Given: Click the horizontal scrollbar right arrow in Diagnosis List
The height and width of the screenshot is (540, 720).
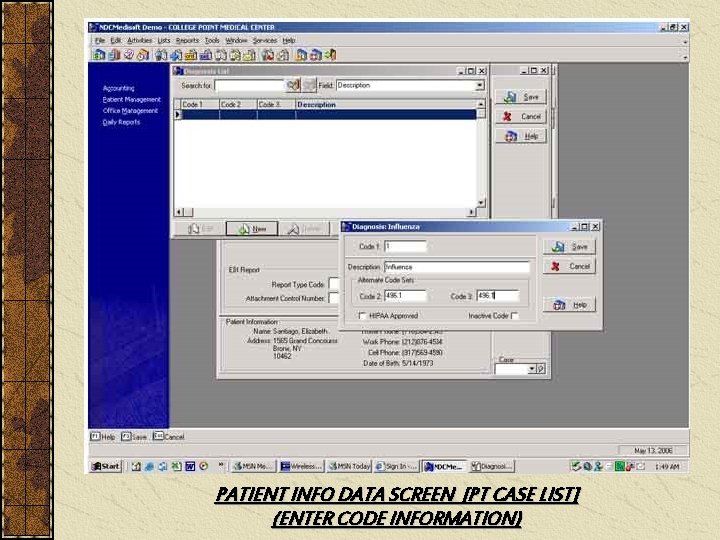Looking at the screenshot, I should pyautogui.click(x=471, y=212).
